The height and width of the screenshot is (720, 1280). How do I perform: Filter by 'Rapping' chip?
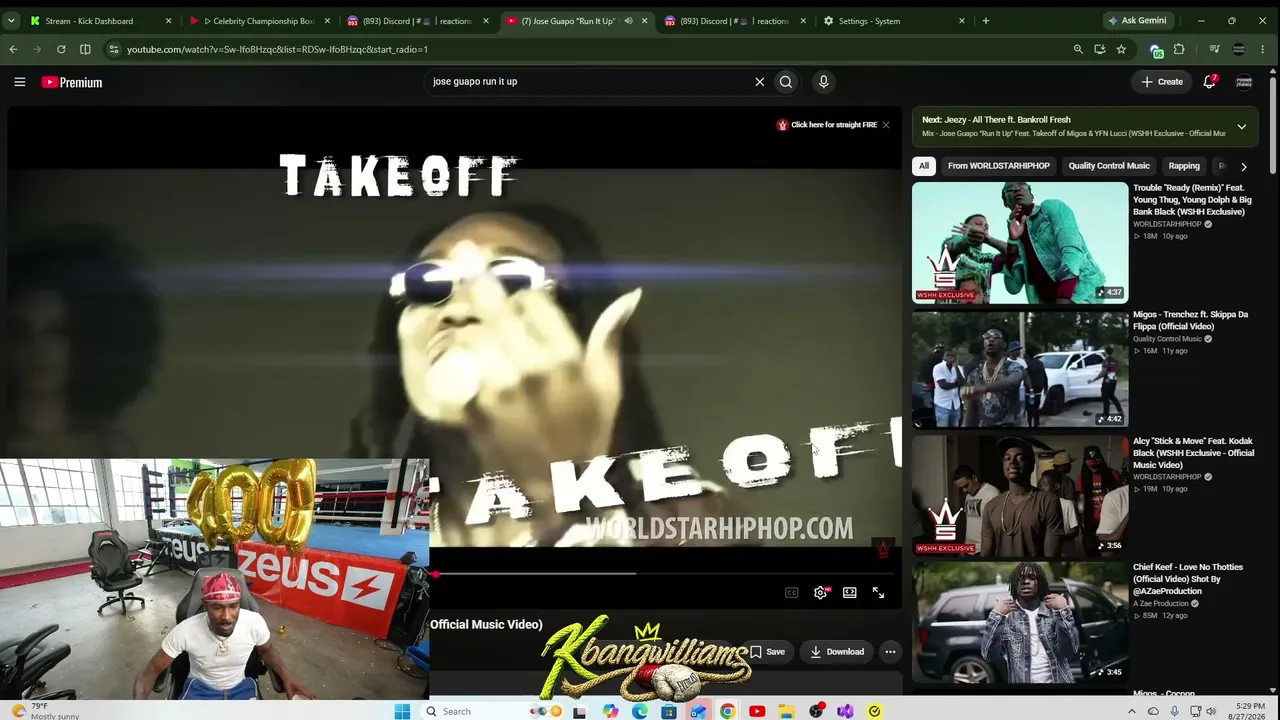pyautogui.click(x=1184, y=166)
